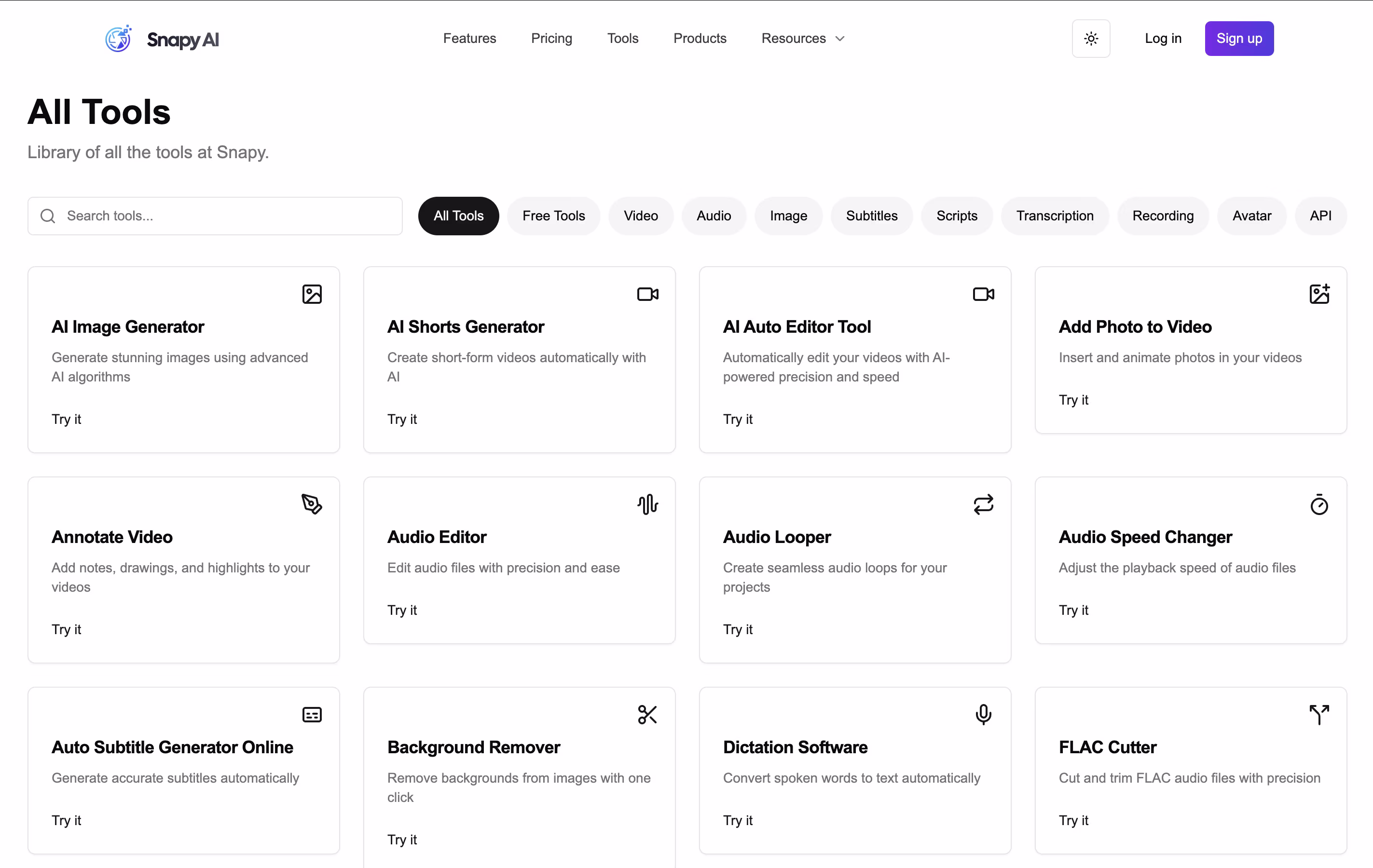Click the microphone icon on Dictation Software card
This screenshot has width=1373, height=868.
pos(983,714)
